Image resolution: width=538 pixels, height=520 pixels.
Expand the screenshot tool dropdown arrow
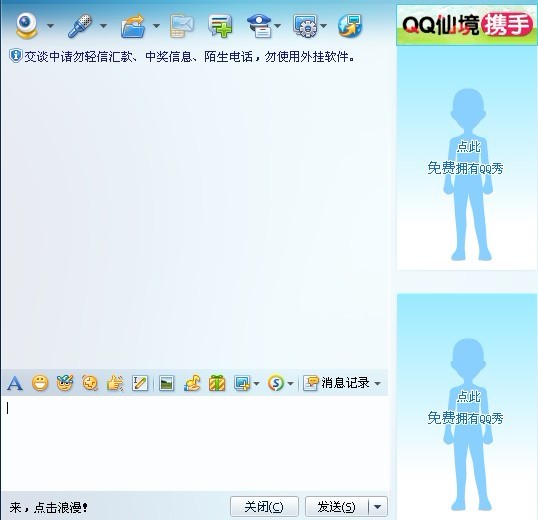point(256,383)
